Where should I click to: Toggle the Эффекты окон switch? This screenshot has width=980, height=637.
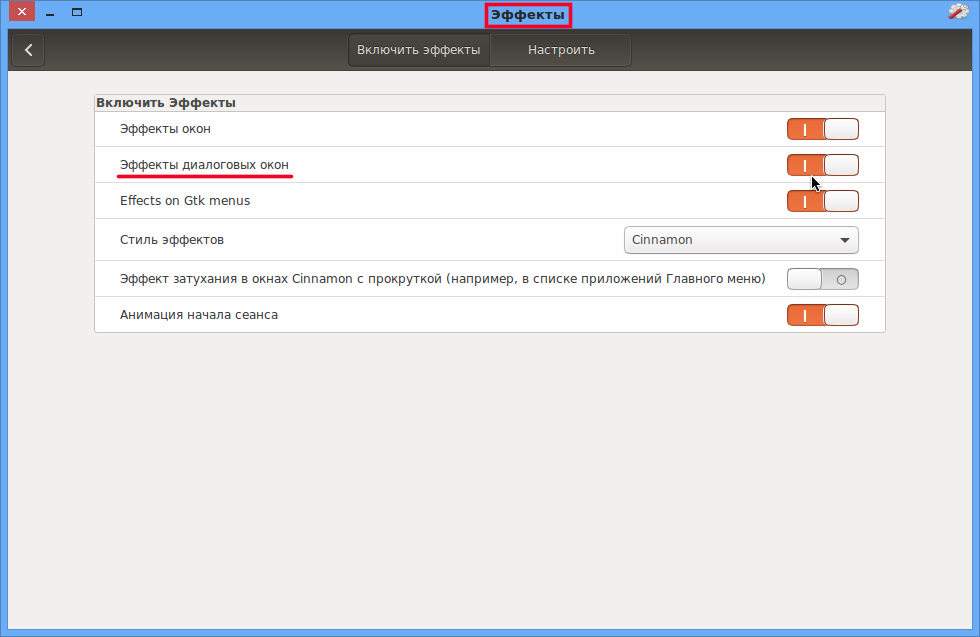tap(822, 129)
